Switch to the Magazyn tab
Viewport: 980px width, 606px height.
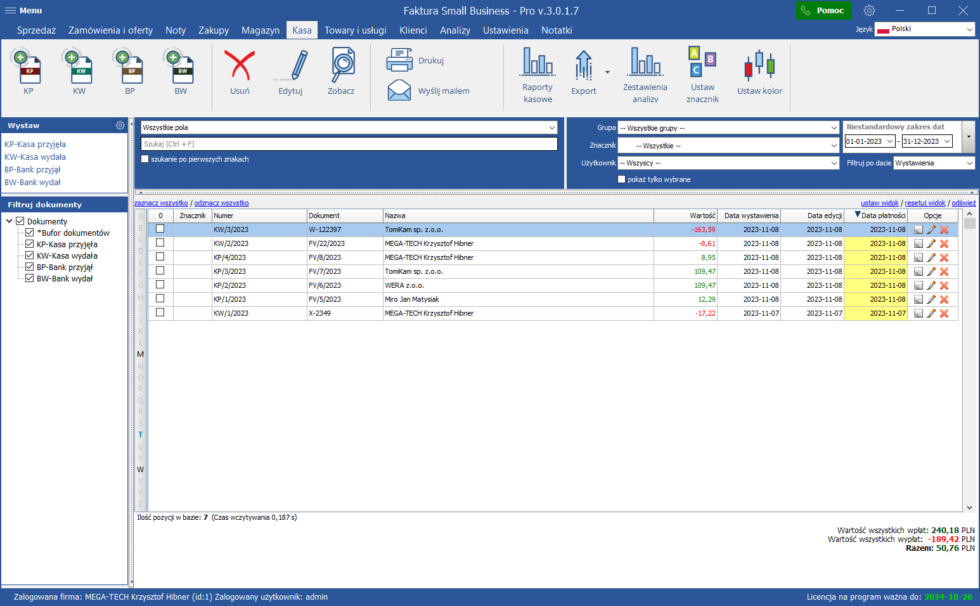(x=260, y=30)
